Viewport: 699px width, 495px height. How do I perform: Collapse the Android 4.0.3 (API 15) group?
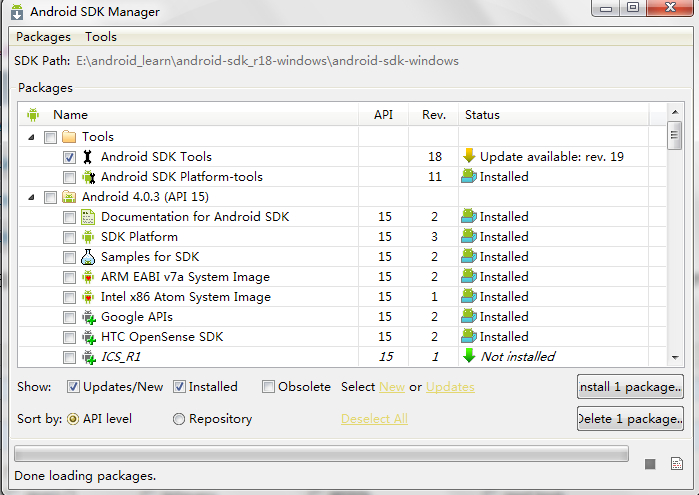31,197
